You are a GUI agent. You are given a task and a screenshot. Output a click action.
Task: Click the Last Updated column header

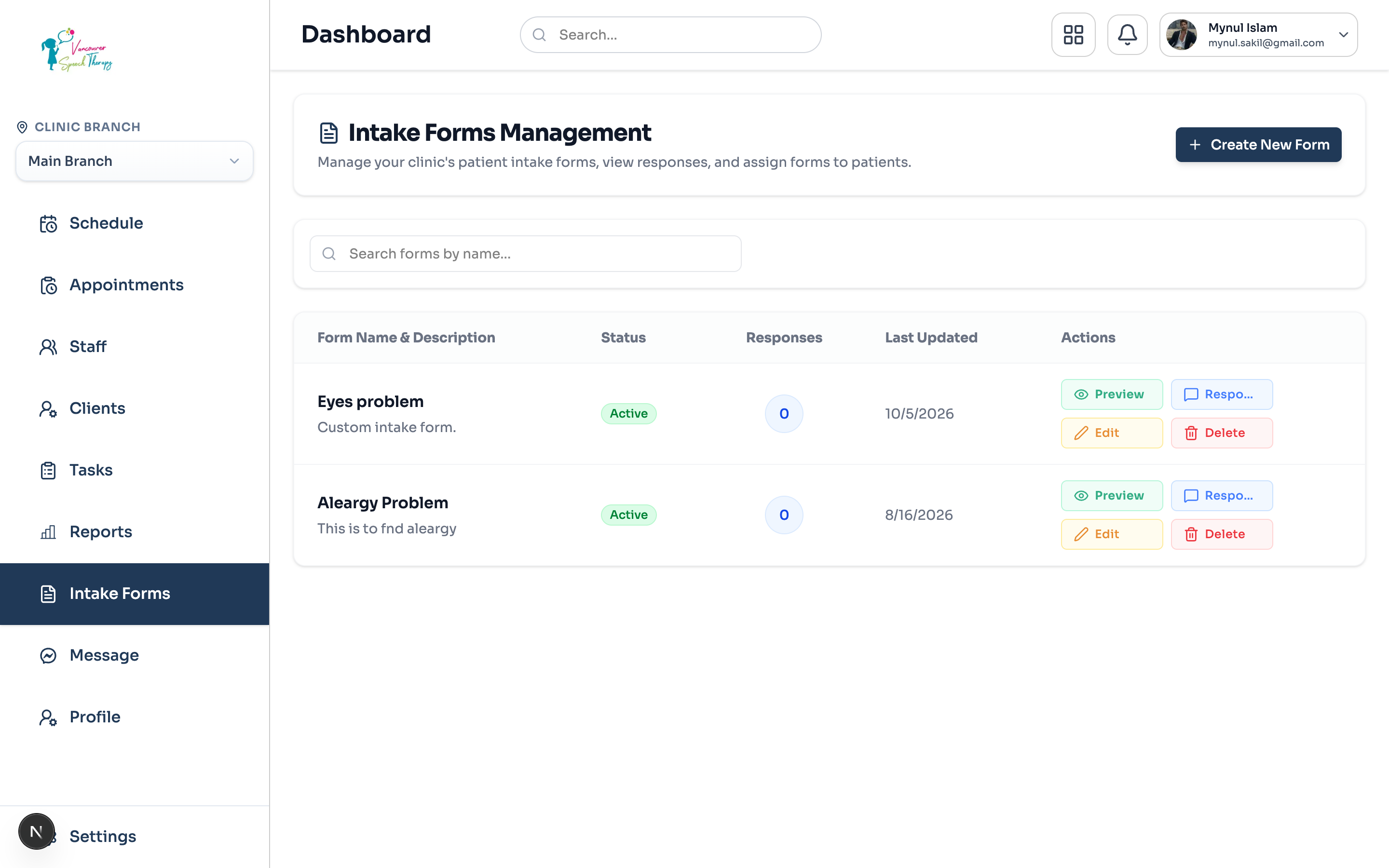pyautogui.click(x=931, y=338)
